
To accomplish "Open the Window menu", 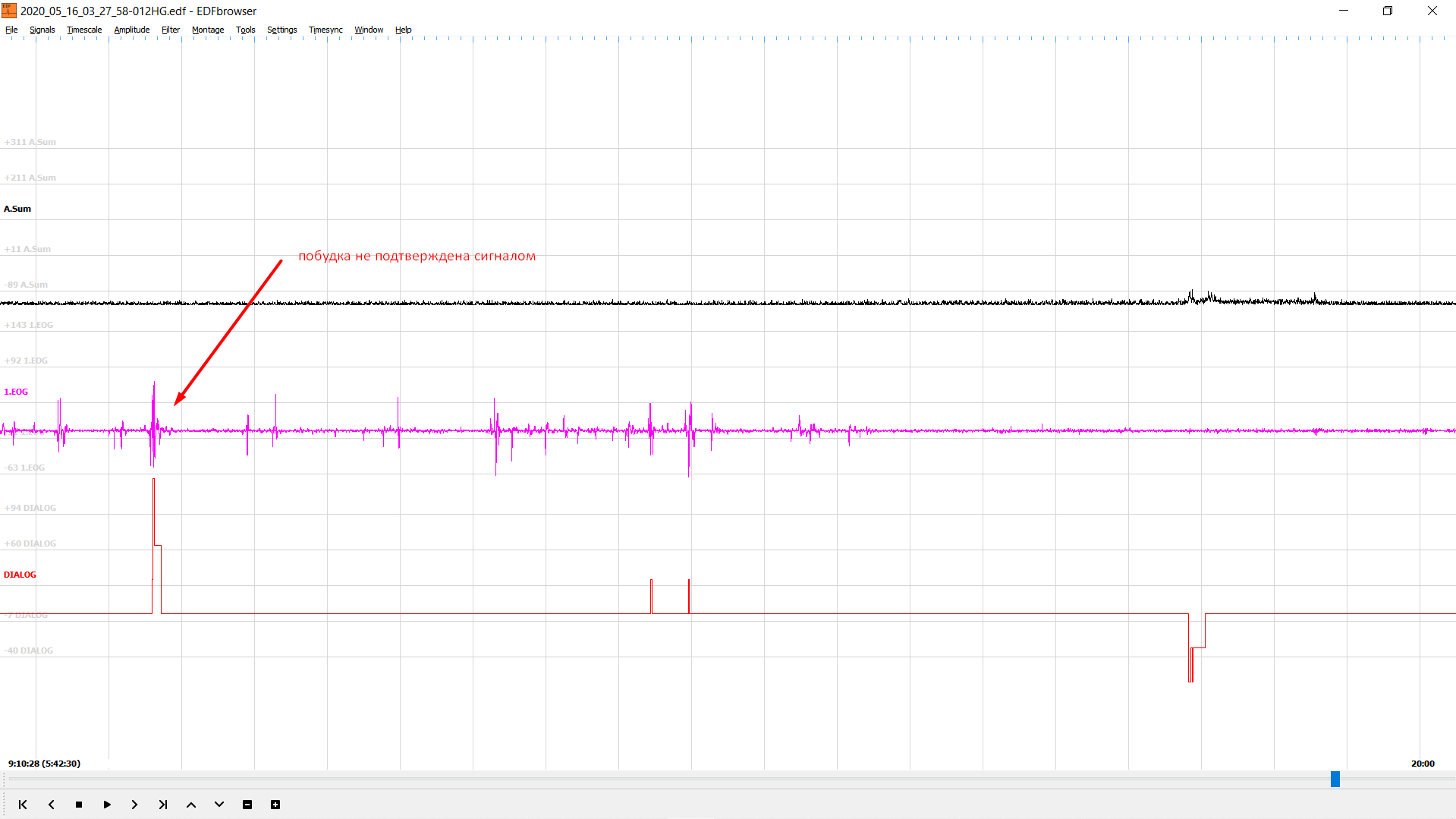I will [x=370, y=30].
